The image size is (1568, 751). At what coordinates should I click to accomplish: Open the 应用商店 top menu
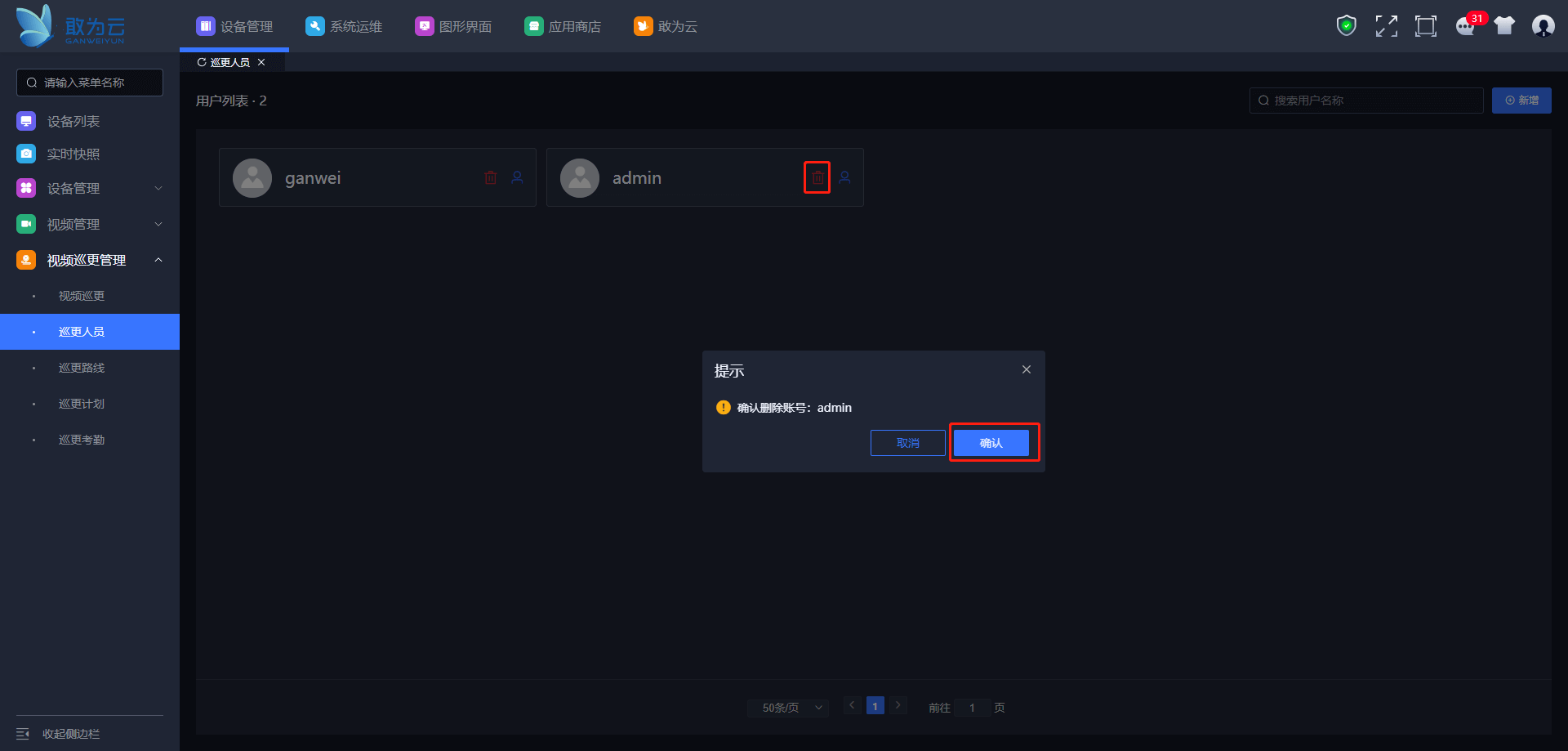point(563,26)
